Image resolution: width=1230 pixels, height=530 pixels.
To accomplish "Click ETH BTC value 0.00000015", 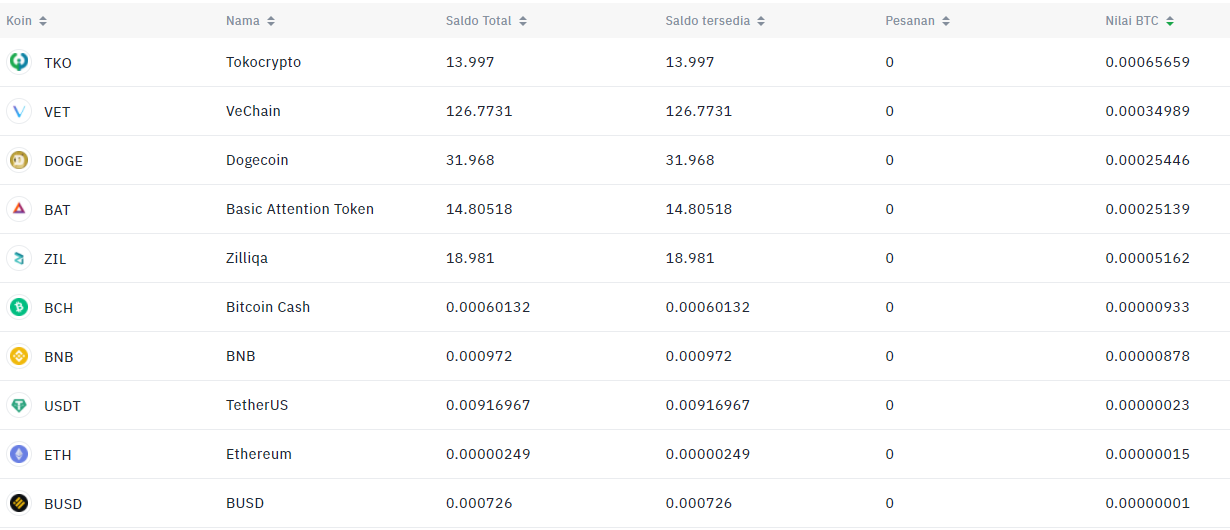I will click(x=1148, y=454).
